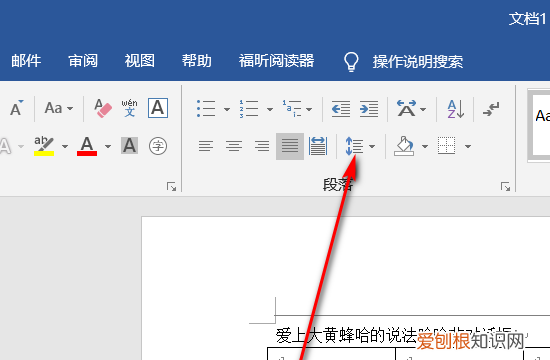Open the Paragraph dialog launcher

click(505, 186)
